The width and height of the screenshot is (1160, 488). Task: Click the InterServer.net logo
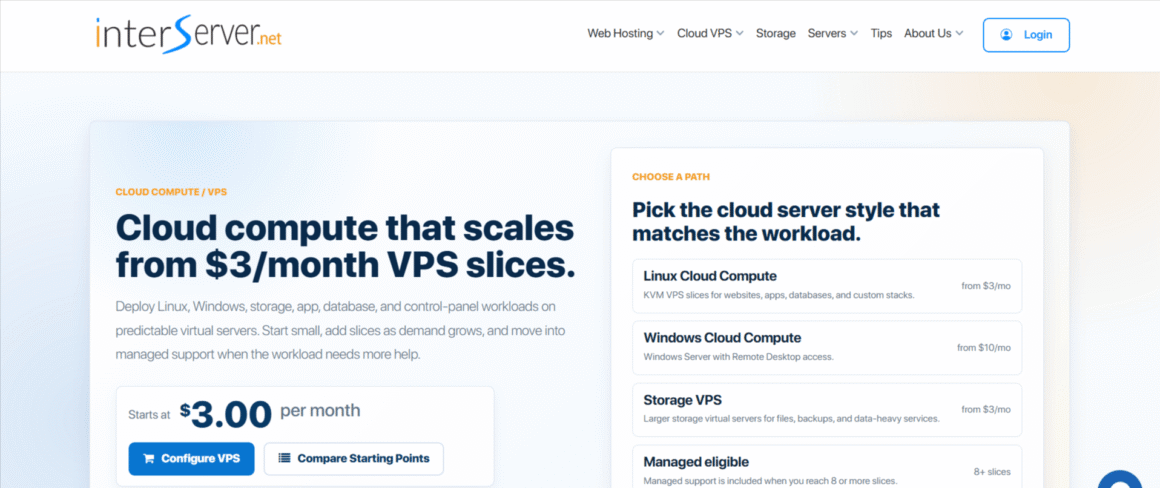(x=189, y=35)
